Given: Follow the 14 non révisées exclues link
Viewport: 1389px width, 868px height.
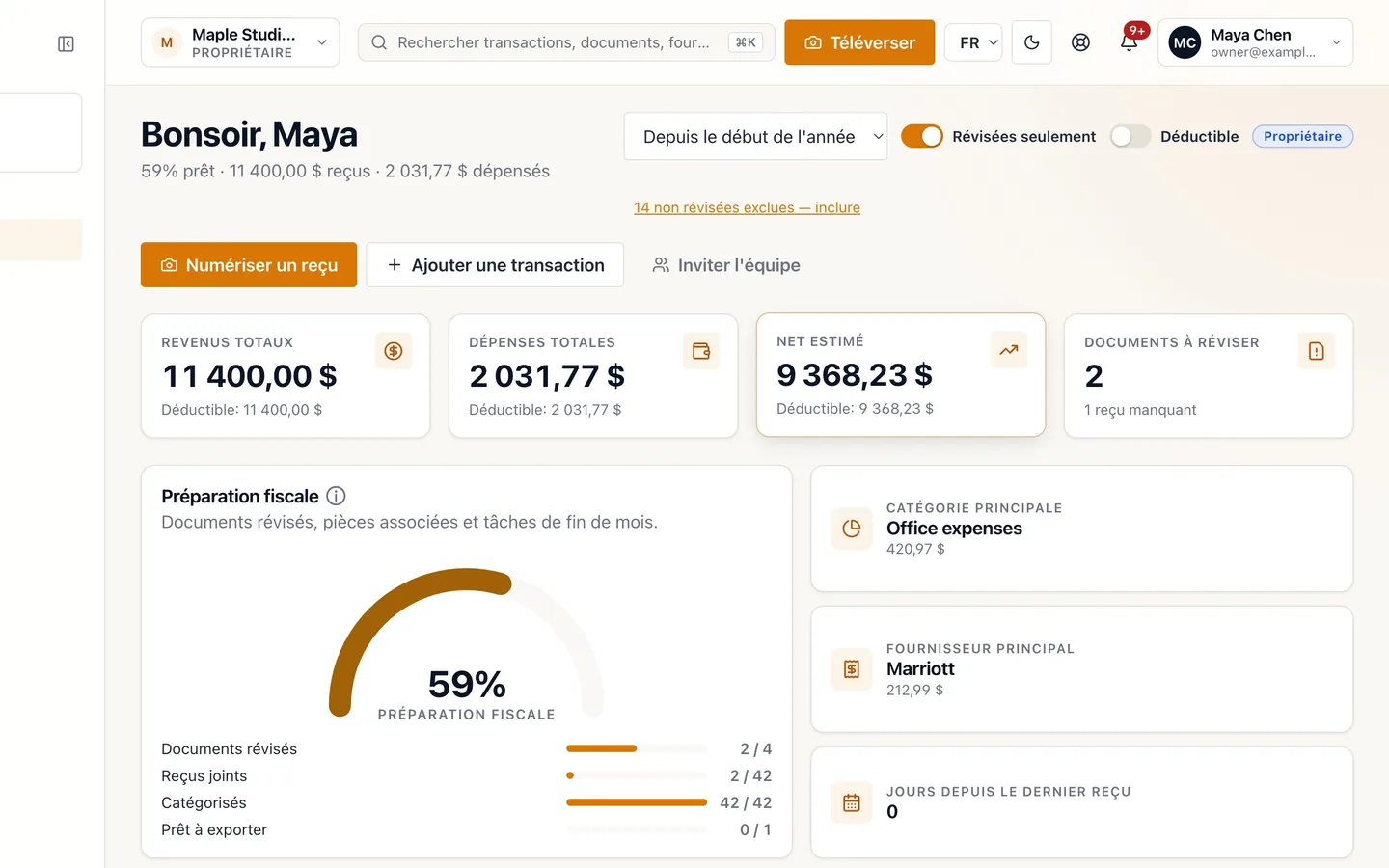Looking at the screenshot, I should tap(747, 207).
